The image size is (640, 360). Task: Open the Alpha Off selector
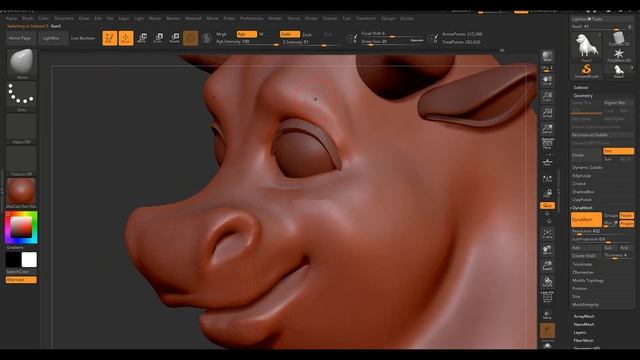(x=22, y=129)
